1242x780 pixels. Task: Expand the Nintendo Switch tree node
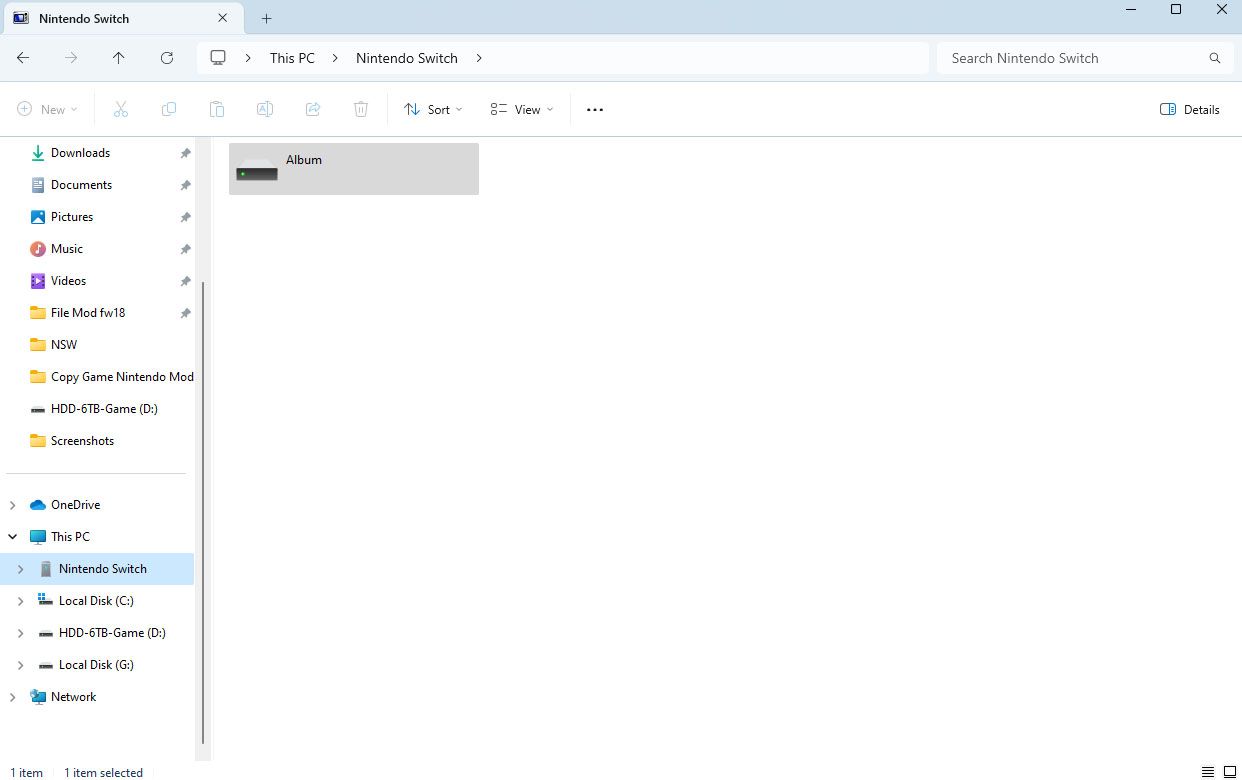(x=21, y=569)
